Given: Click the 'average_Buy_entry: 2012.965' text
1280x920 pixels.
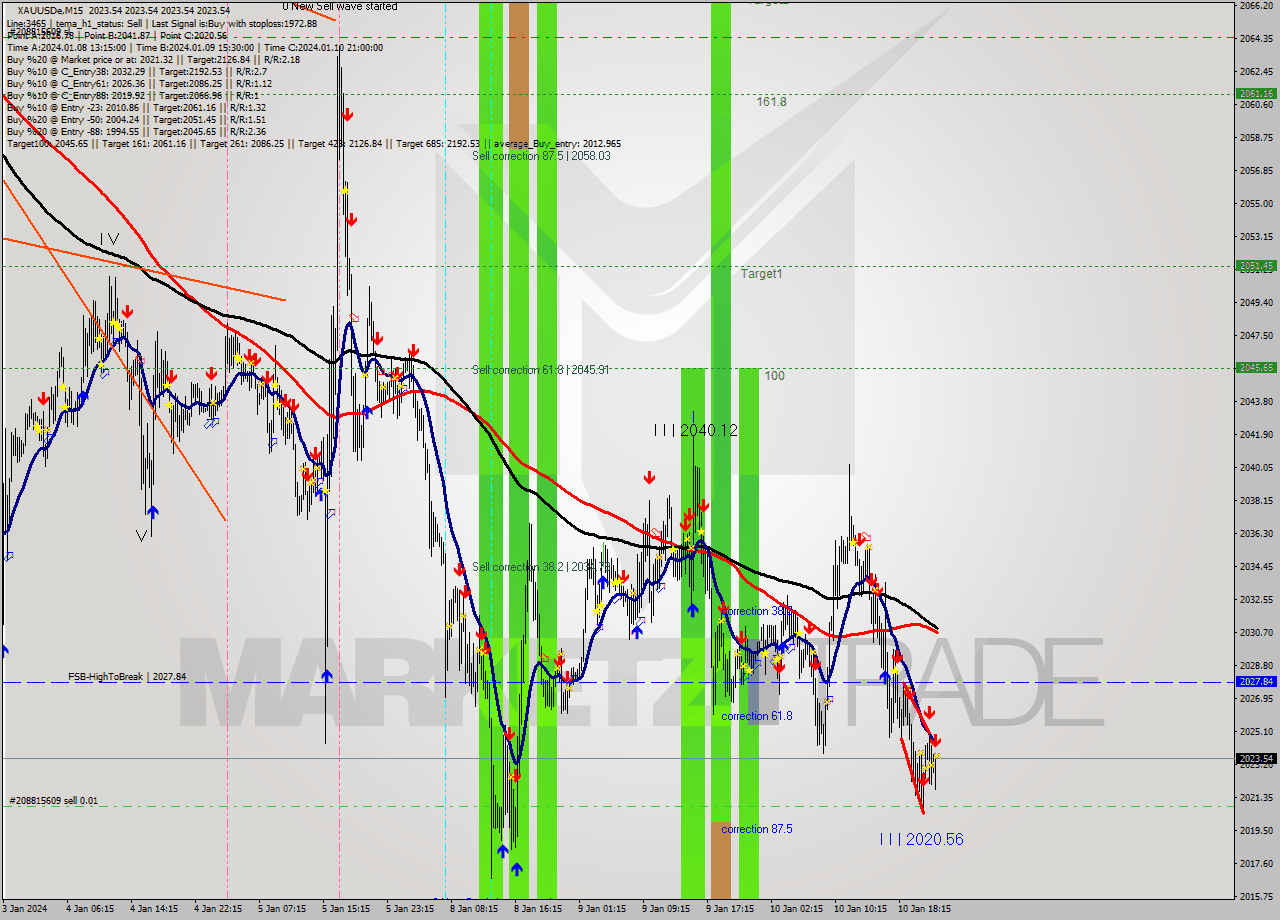Looking at the screenshot, I should [556, 144].
